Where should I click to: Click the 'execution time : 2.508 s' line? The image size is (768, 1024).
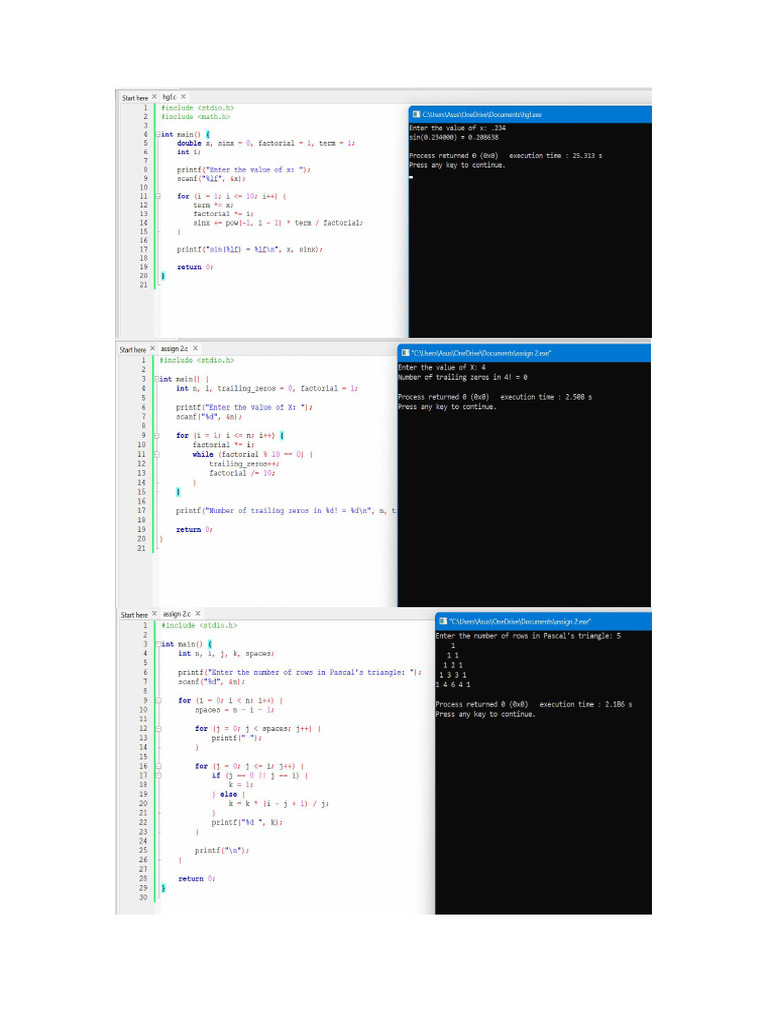[x=546, y=397]
